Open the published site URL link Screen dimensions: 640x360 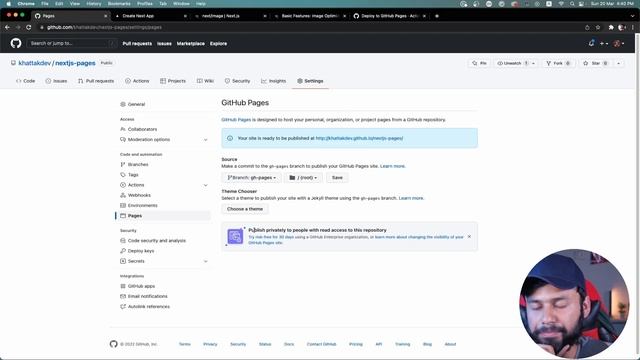click(x=359, y=138)
